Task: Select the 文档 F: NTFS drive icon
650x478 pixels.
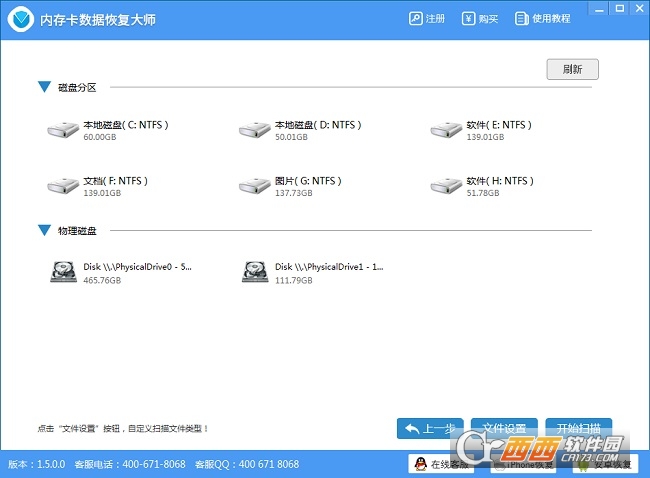Action: (x=63, y=186)
